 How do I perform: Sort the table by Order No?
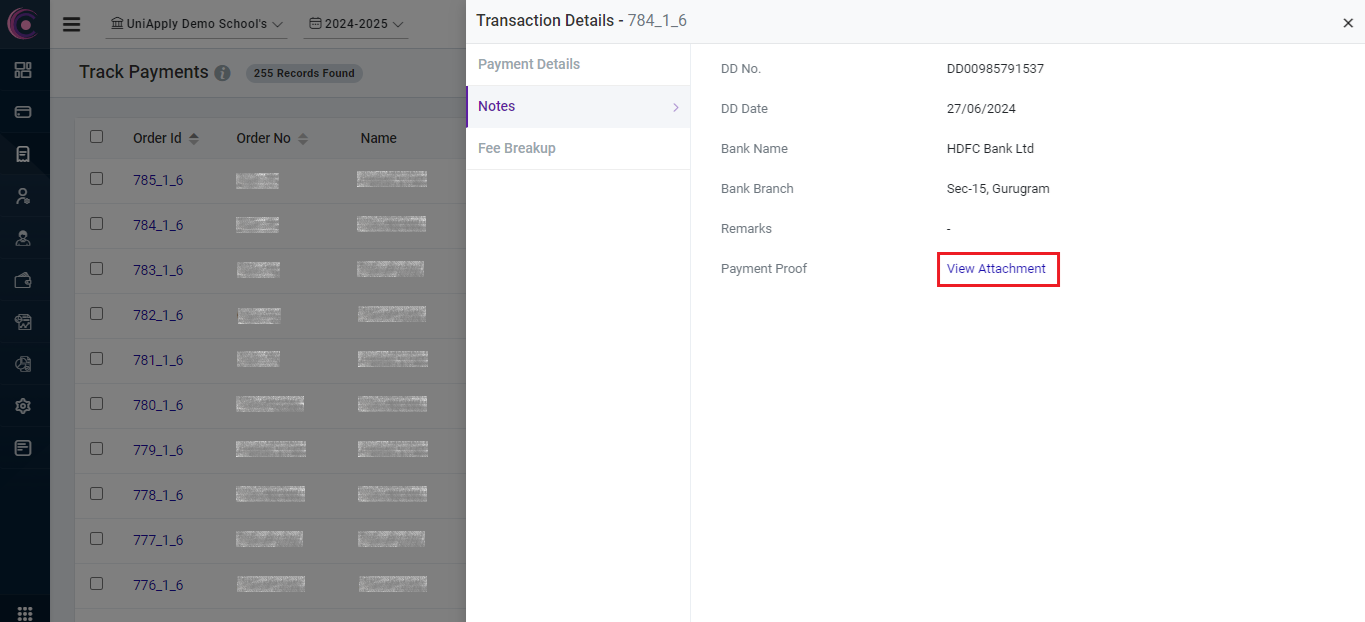click(303, 139)
